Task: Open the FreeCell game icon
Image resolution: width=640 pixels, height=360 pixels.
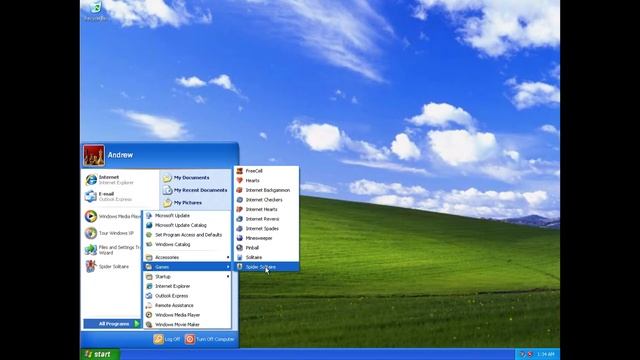Action: coord(240,171)
